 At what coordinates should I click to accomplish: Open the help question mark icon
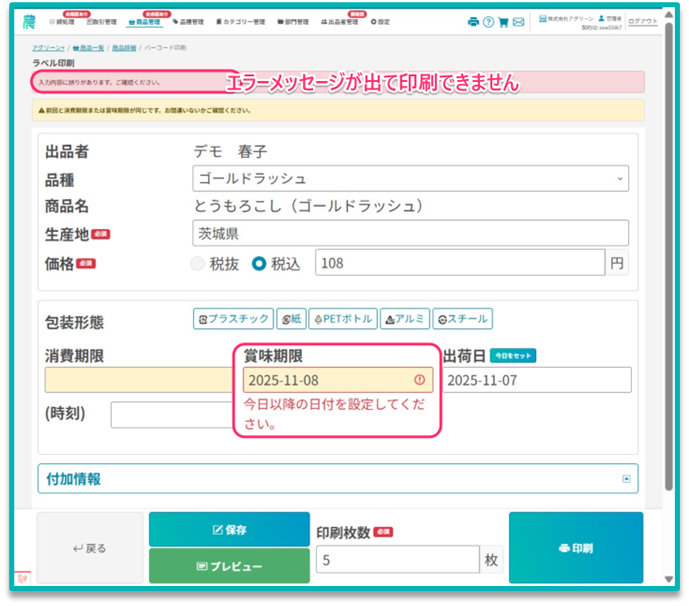(x=488, y=21)
